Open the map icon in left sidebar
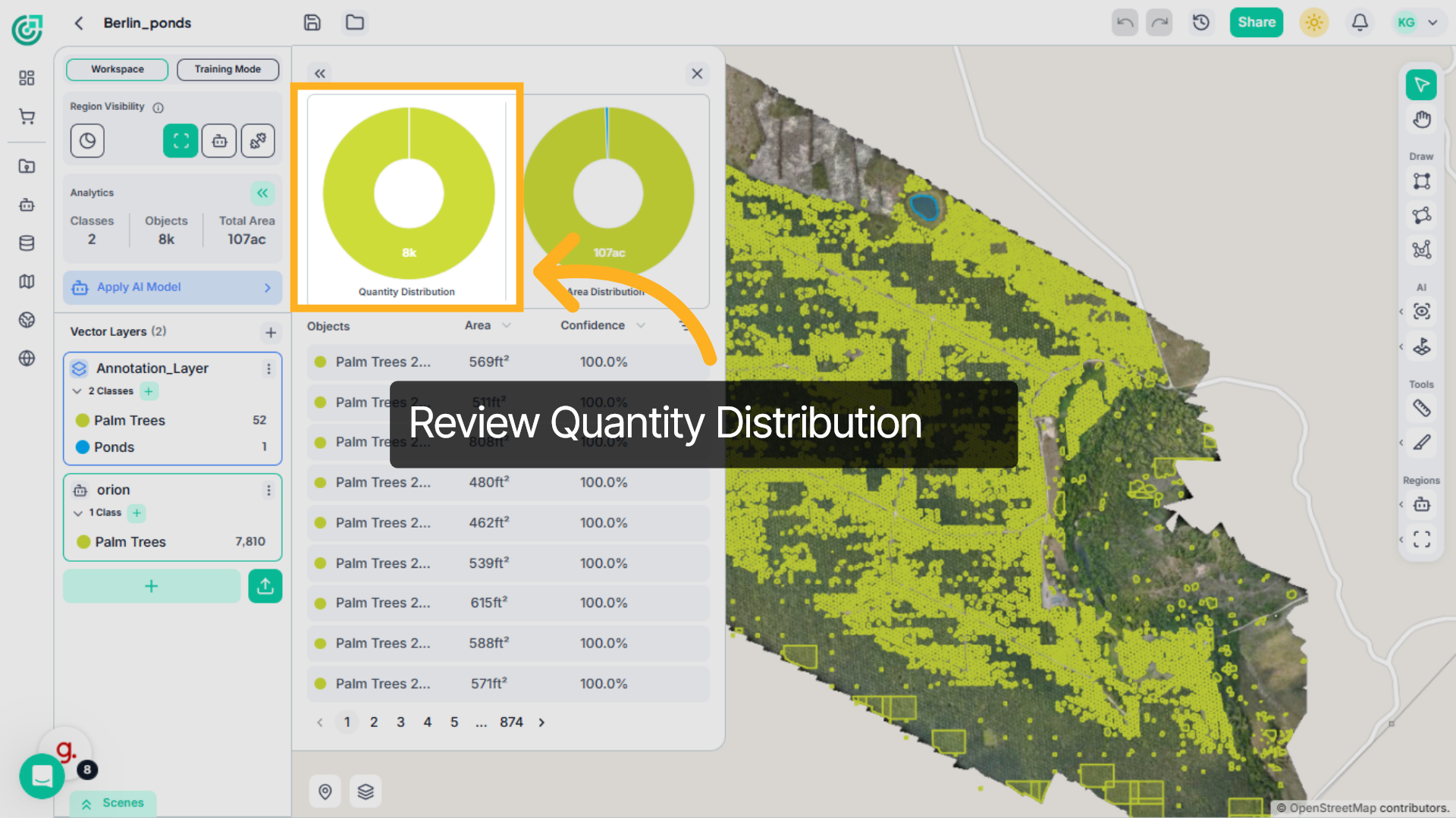Screen dimensions: 1456x818 (x=27, y=282)
